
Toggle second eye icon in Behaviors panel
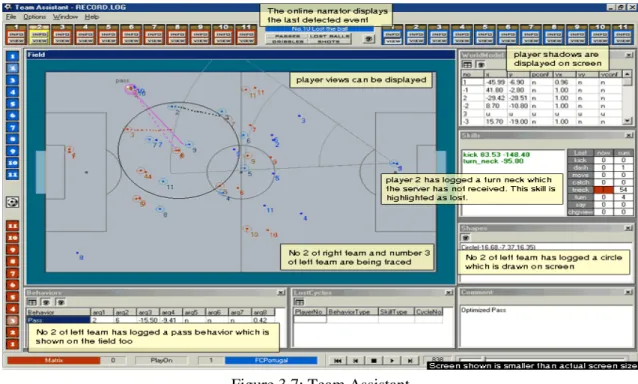point(60,302)
